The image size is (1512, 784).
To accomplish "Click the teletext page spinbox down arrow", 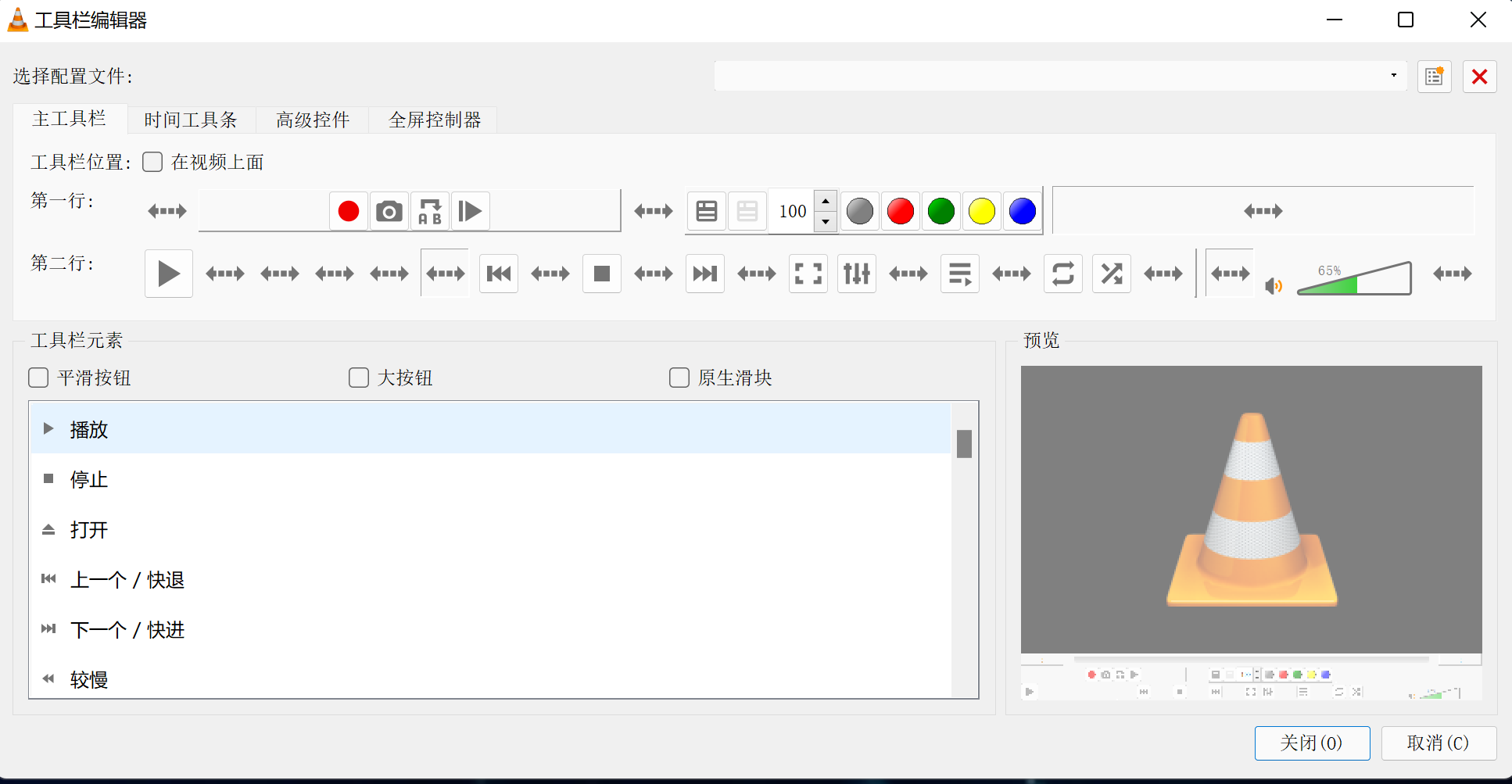I will pos(826,221).
